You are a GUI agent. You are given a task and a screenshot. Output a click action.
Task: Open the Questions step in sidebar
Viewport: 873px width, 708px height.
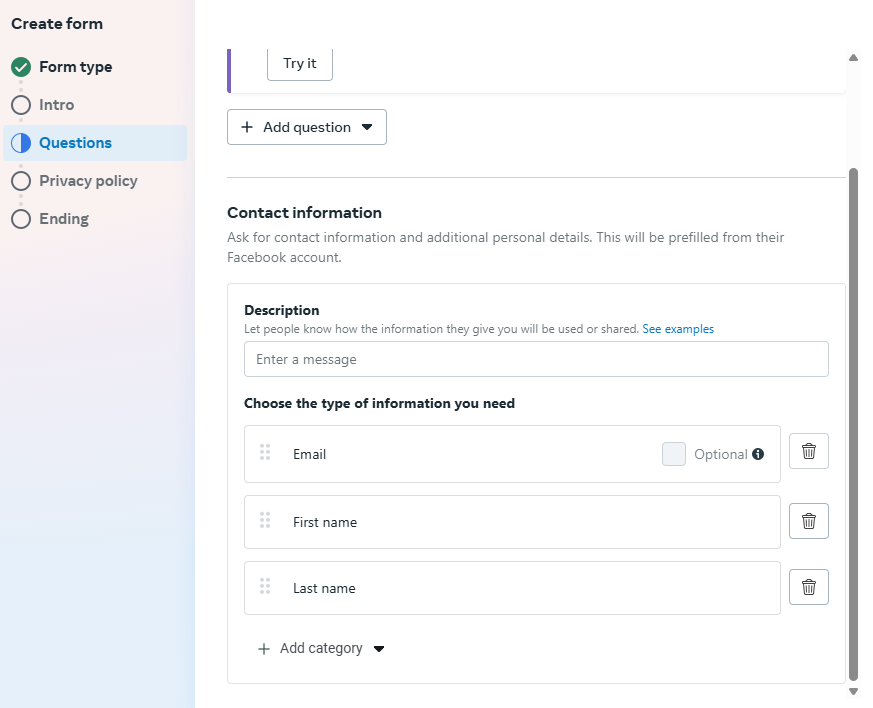[75, 143]
